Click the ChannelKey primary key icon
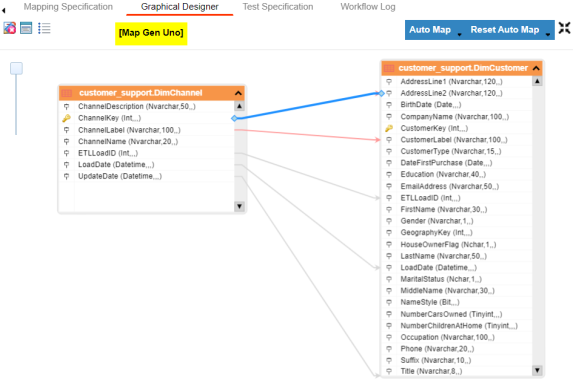 (67, 118)
